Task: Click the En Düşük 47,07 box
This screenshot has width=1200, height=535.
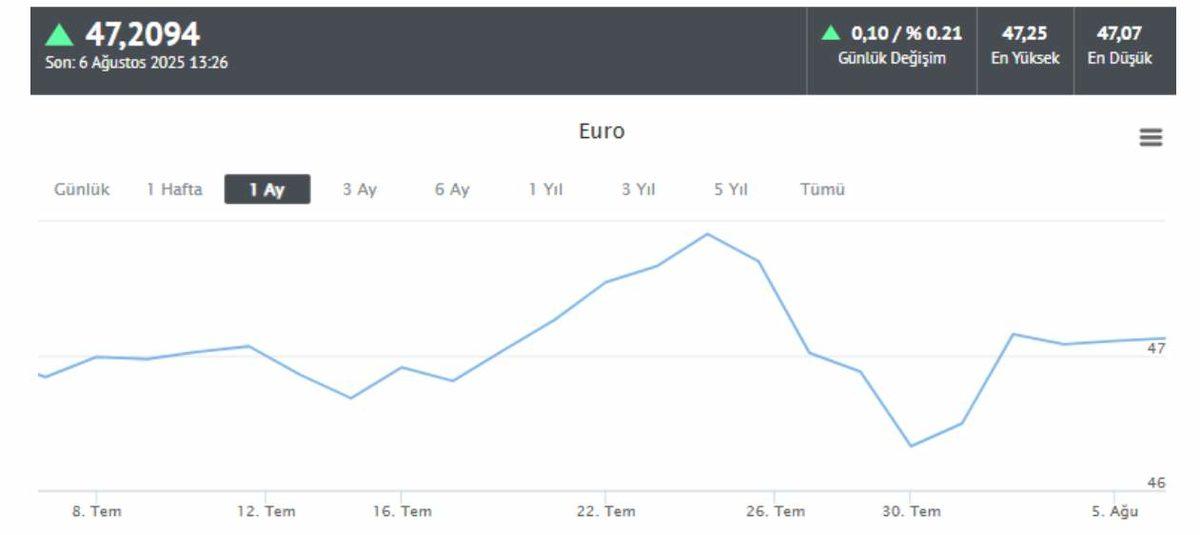Action: pyautogui.click(x=1120, y=46)
